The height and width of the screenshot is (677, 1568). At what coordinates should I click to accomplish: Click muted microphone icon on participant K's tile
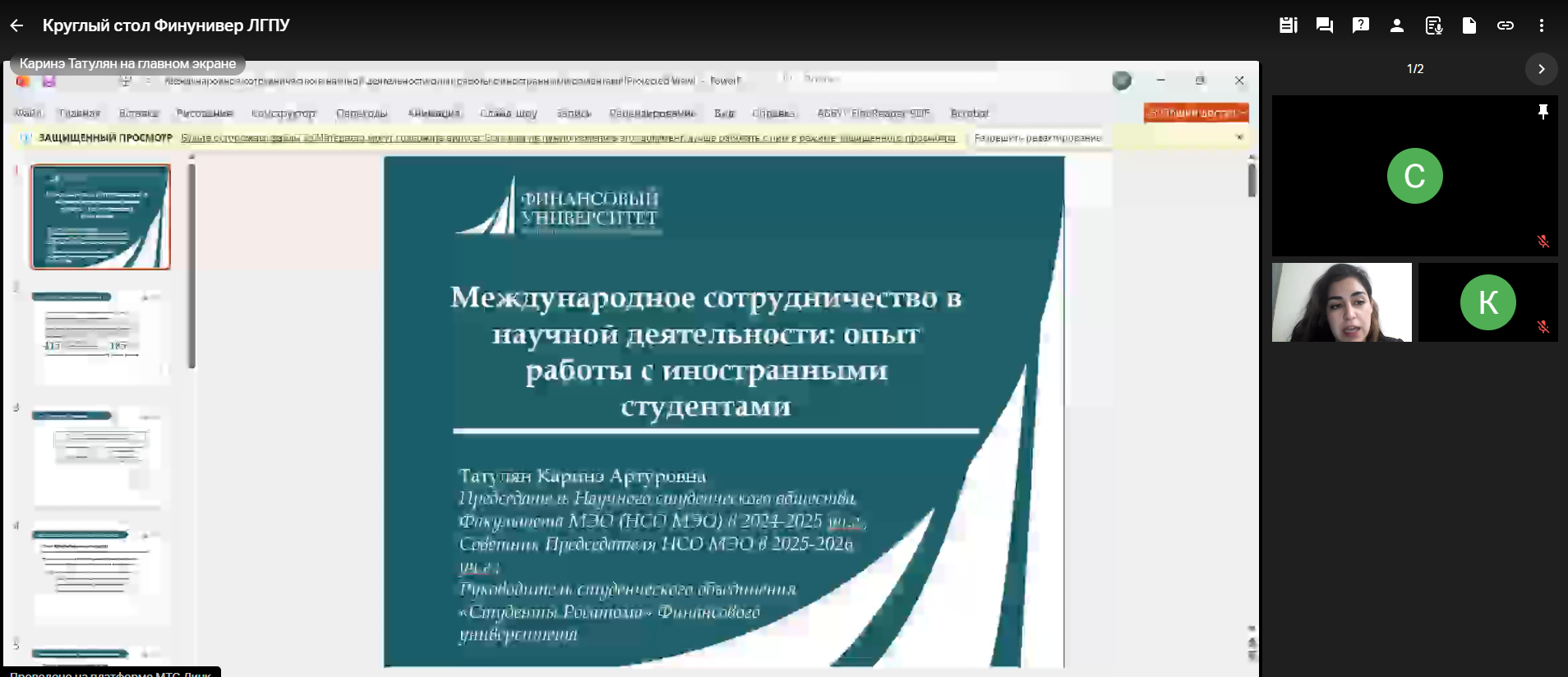[1543, 327]
